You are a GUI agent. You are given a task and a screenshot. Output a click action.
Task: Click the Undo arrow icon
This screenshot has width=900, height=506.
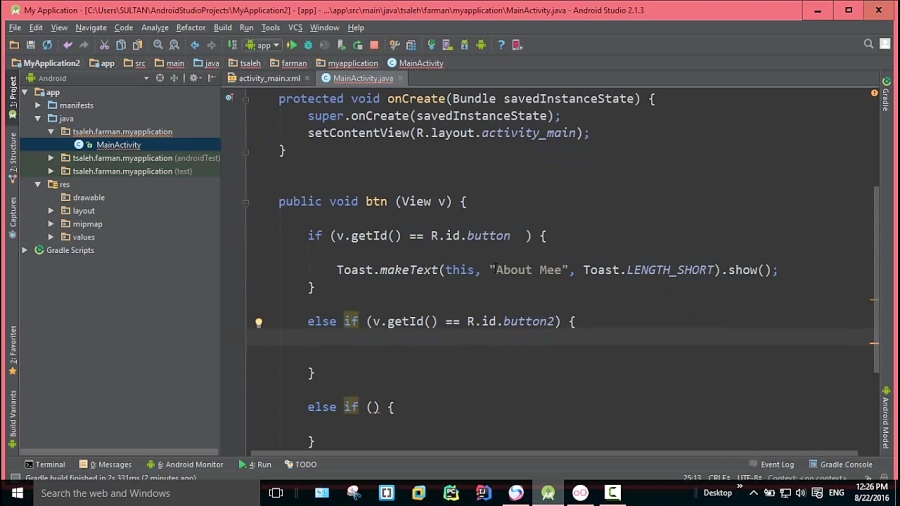68,45
